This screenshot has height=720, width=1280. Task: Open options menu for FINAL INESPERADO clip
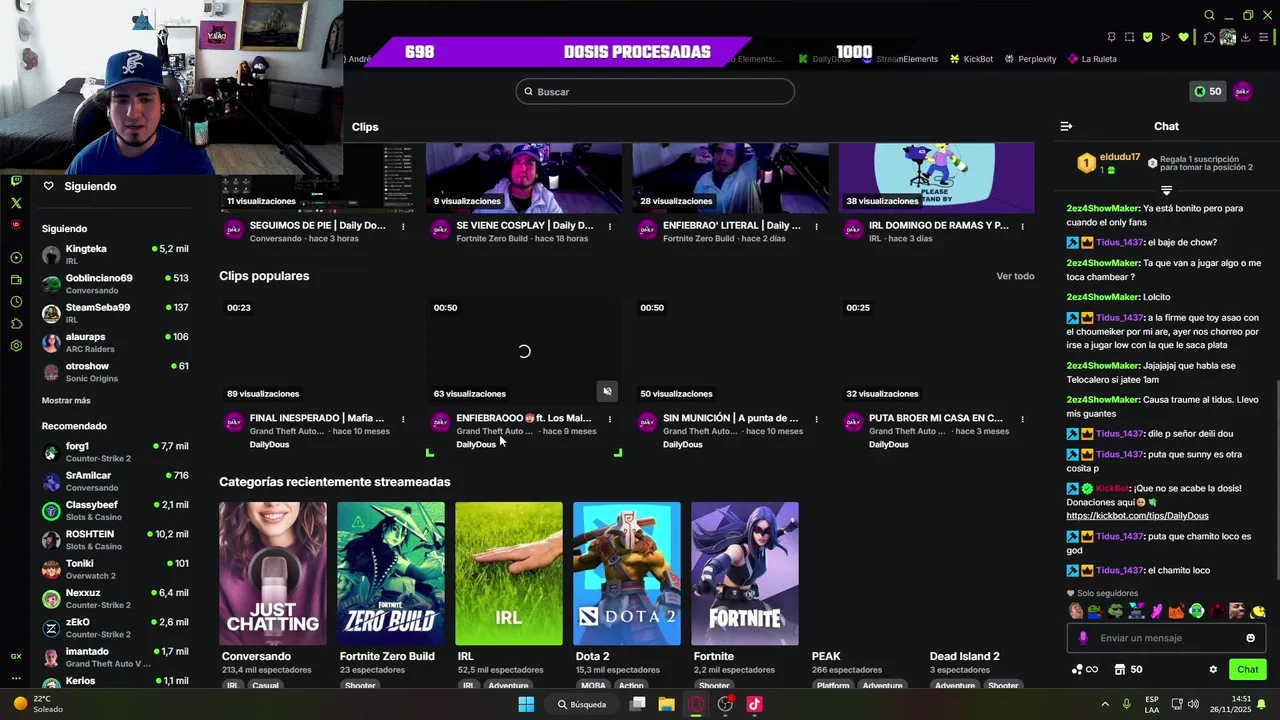coord(403,419)
